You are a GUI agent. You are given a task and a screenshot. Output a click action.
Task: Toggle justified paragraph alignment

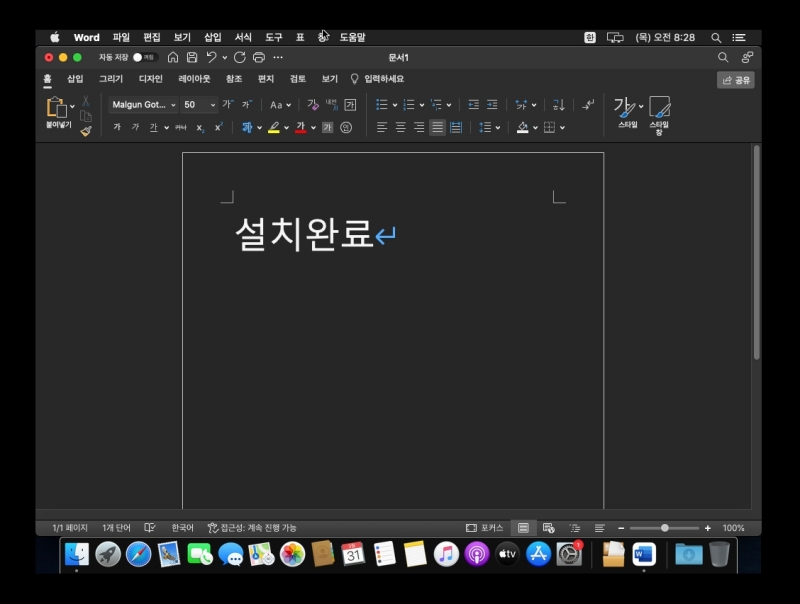click(x=436, y=126)
